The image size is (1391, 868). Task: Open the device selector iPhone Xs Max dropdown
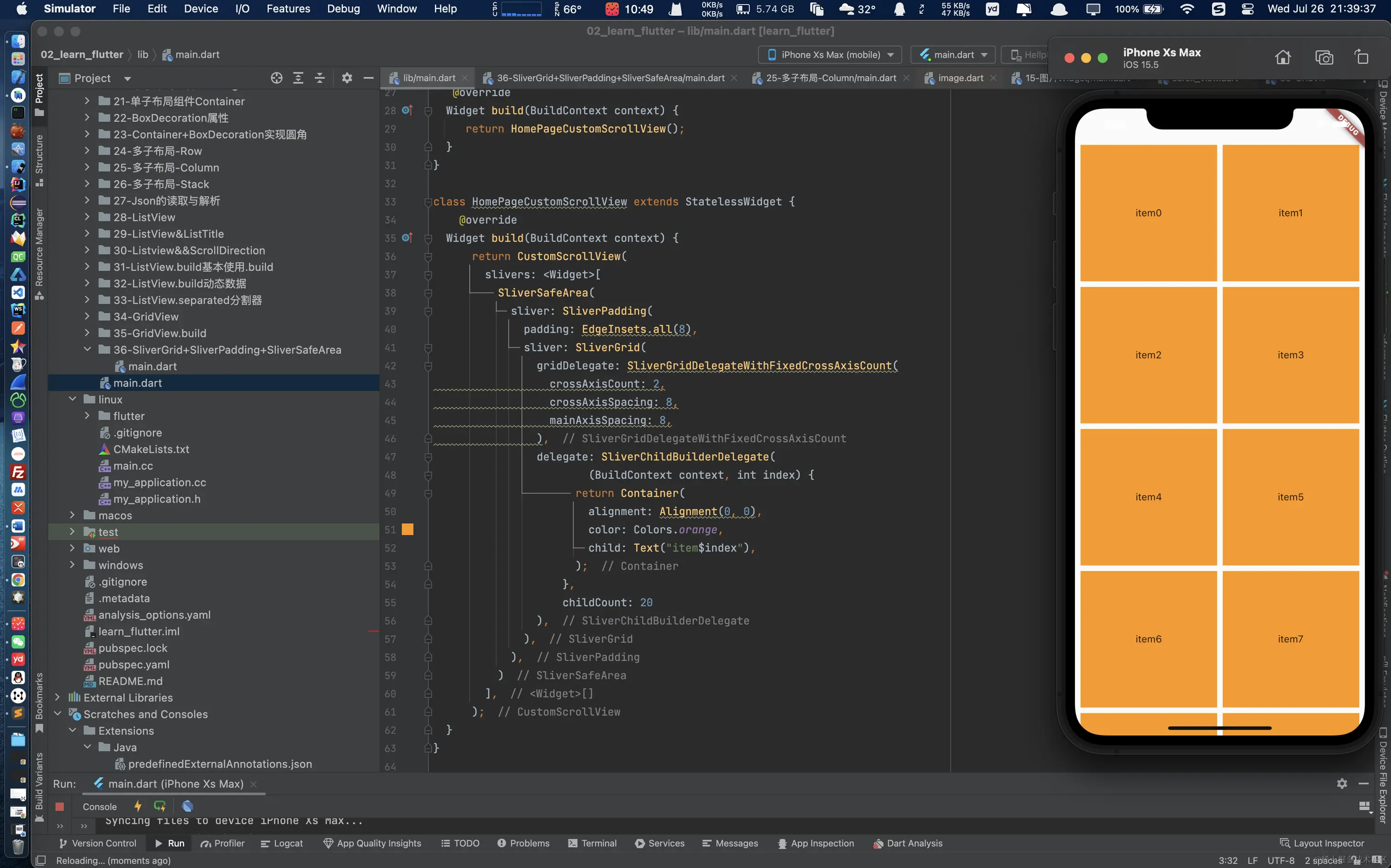[x=830, y=55]
